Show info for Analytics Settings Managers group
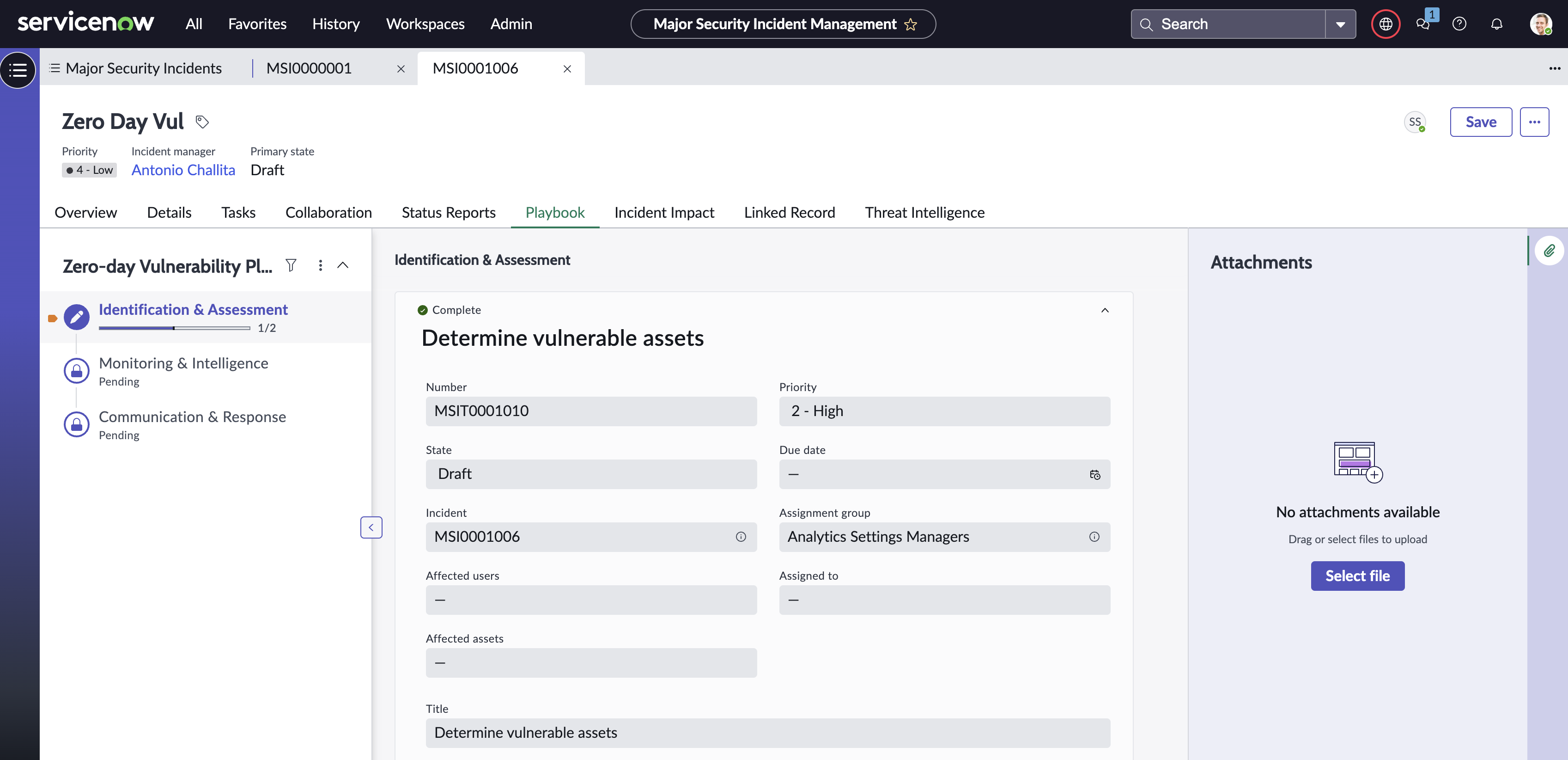Screen dimensions: 1568x760 coord(1094,537)
